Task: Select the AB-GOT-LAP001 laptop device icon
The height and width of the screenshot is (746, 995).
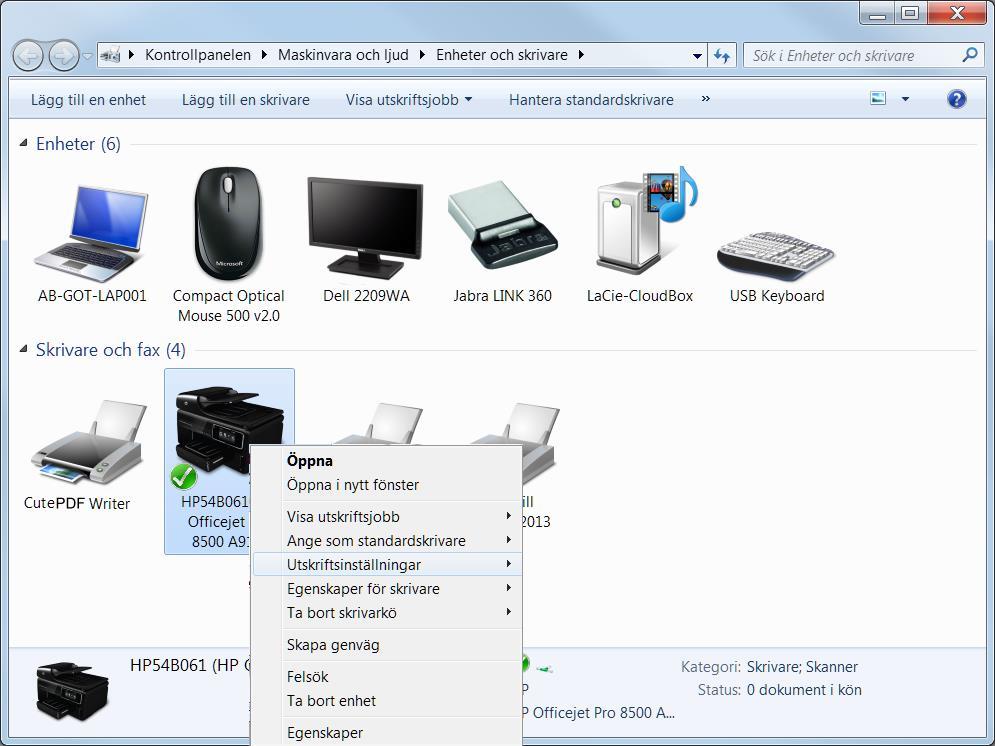Action: click(x=91, y=233)
